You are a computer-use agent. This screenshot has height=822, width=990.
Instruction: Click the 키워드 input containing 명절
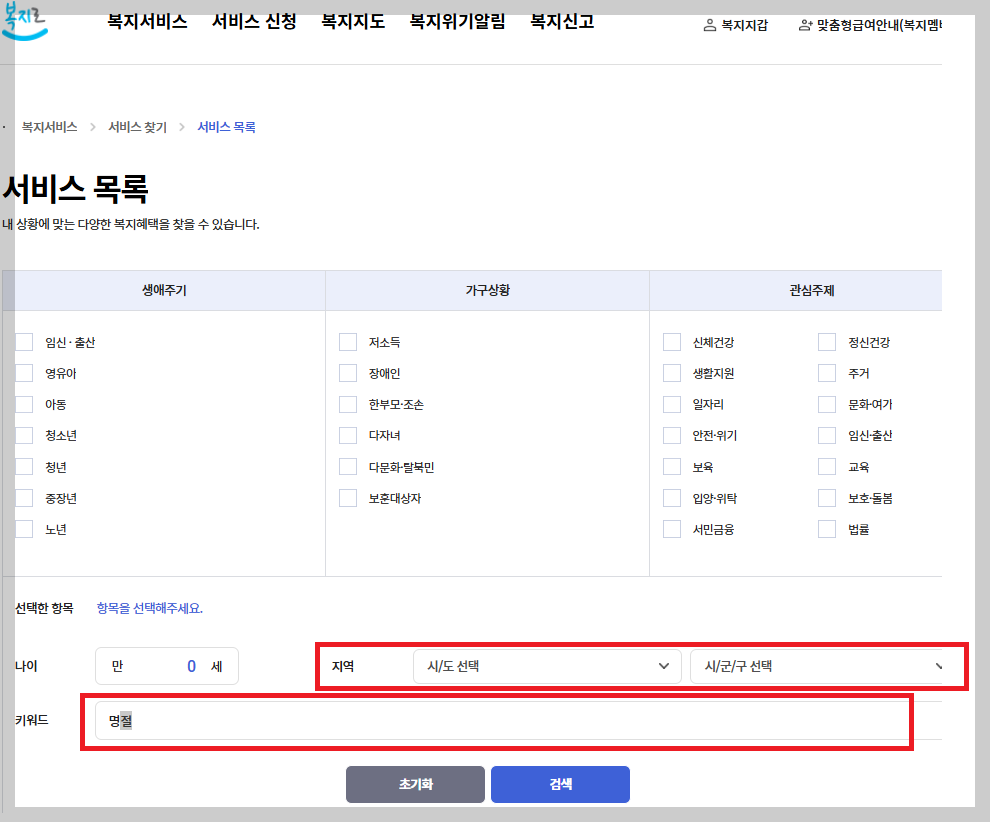pos(500,720)
